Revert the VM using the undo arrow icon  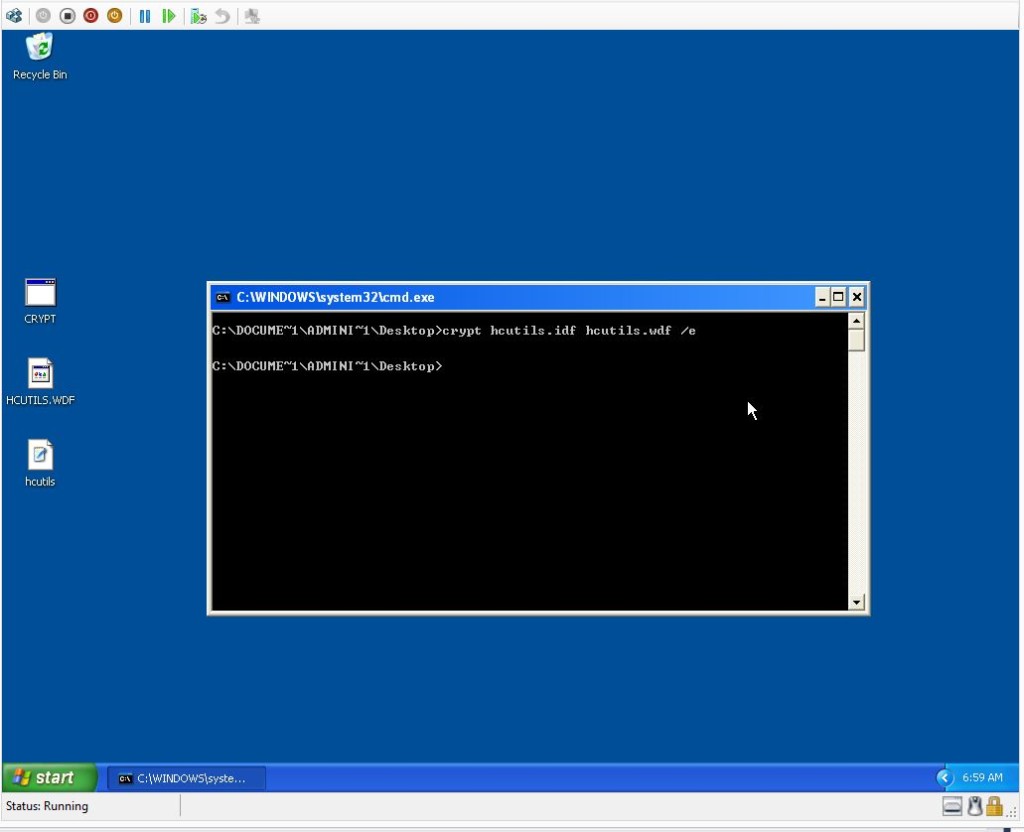point(223,16)
